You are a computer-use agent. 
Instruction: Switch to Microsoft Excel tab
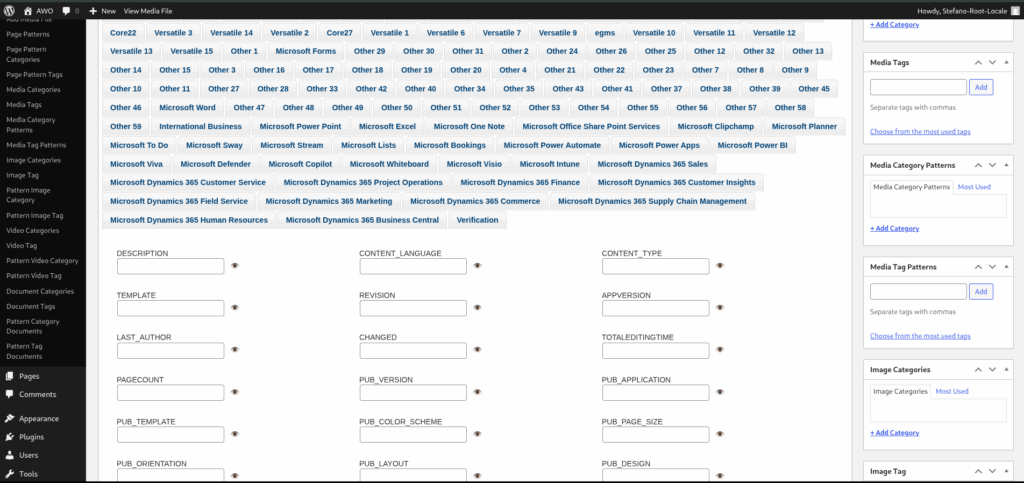tap(387, 126)
